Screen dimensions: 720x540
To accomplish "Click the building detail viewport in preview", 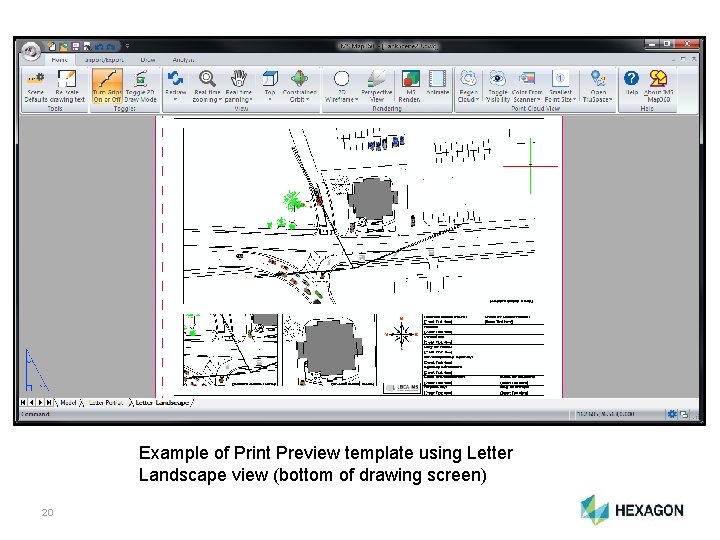I will [x=329, y=350].
